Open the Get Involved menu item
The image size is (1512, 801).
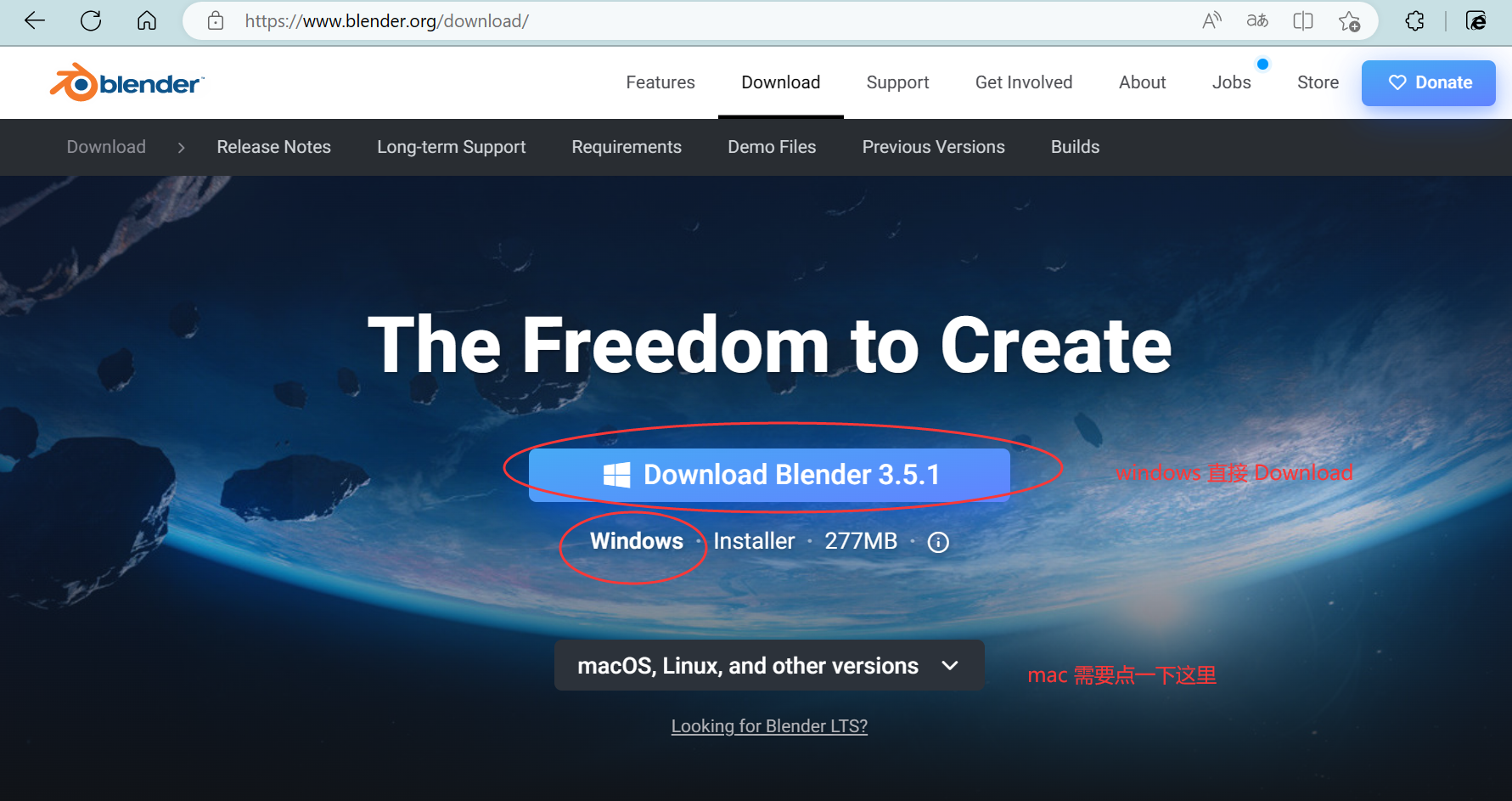(1024, 82)
